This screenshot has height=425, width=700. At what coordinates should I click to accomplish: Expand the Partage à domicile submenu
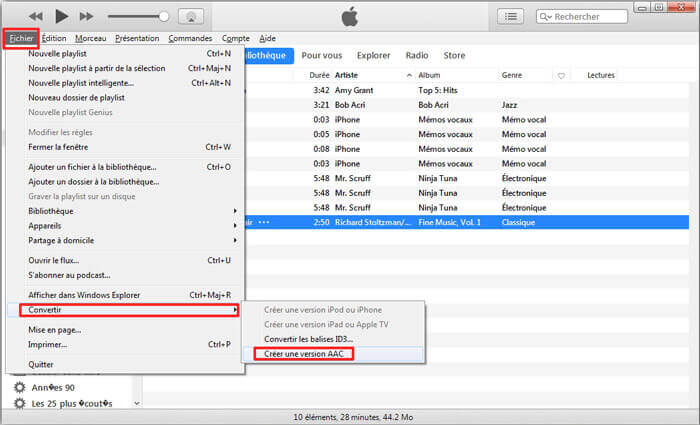tap(130, 239)
